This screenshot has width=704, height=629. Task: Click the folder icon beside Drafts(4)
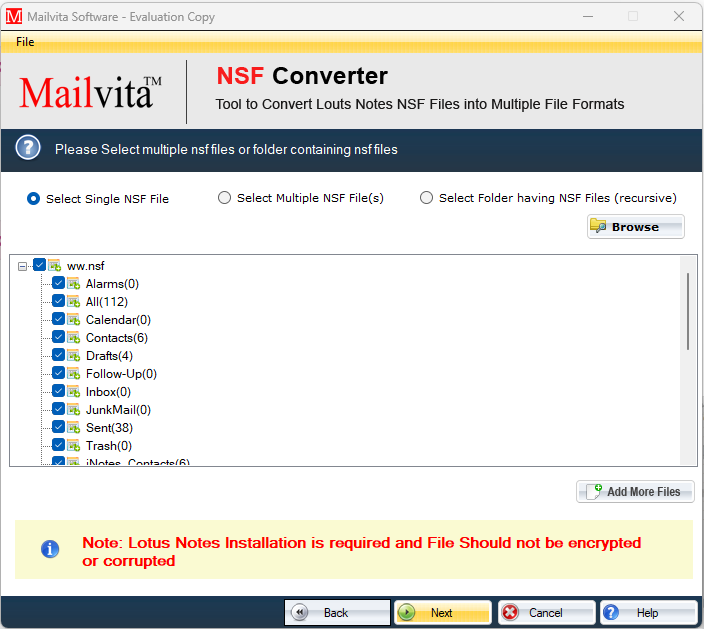(x=74, y=355)
